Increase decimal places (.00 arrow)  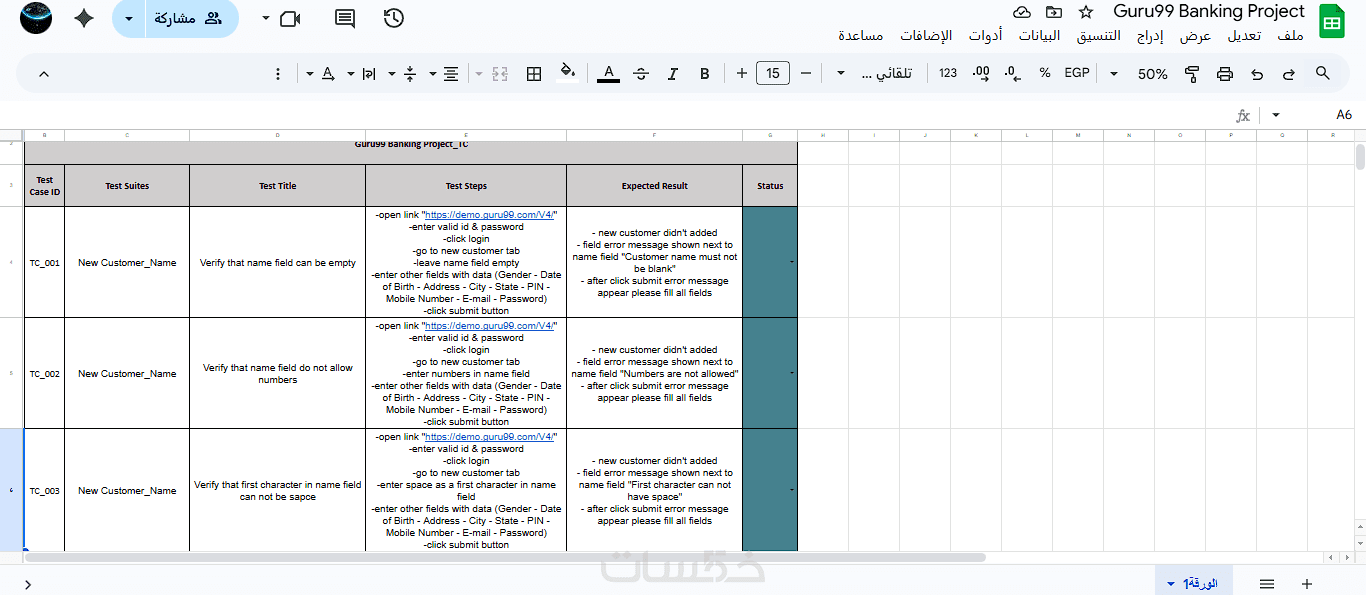(x=981, y=73)
